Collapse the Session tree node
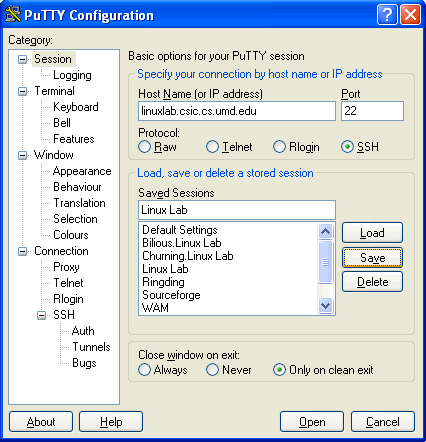Image resolution: width=426 pixels, height=442 pixels. [22, 59]
